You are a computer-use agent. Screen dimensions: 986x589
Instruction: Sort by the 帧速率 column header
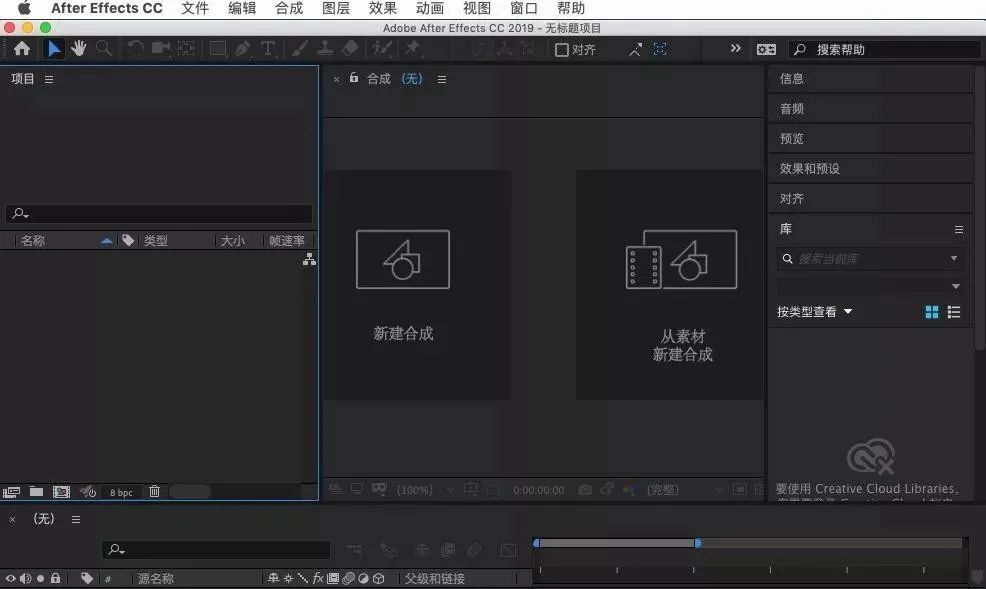287,241
